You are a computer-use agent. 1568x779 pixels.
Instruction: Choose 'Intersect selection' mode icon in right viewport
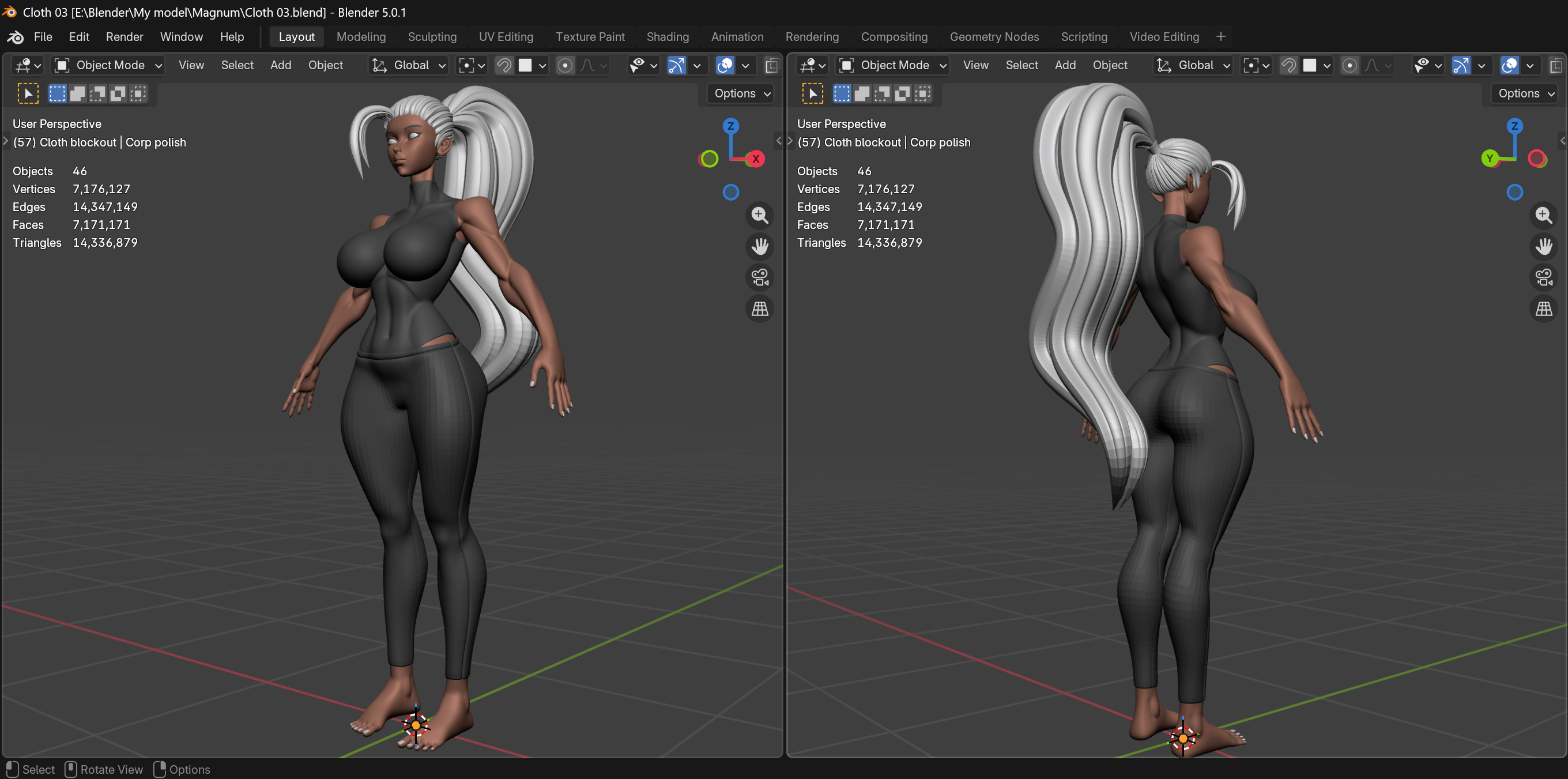pyautogui.click(x=922, y=94)
